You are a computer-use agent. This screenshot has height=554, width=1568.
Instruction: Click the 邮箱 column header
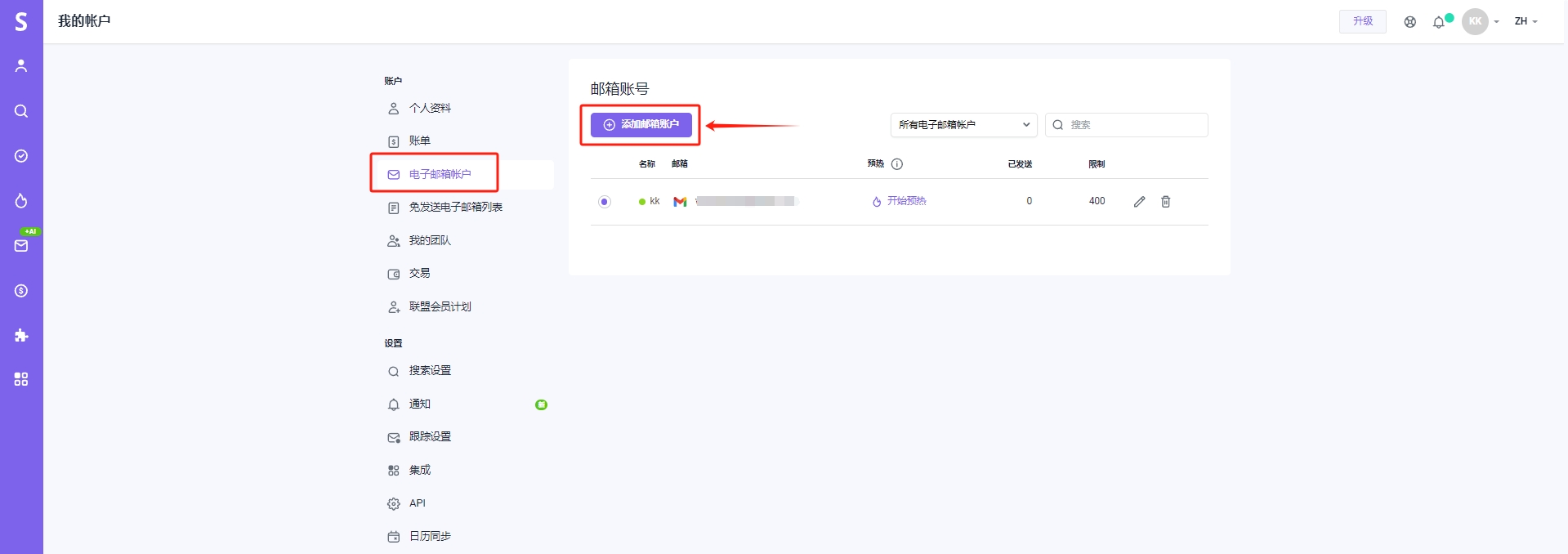[x=680, y=164]
